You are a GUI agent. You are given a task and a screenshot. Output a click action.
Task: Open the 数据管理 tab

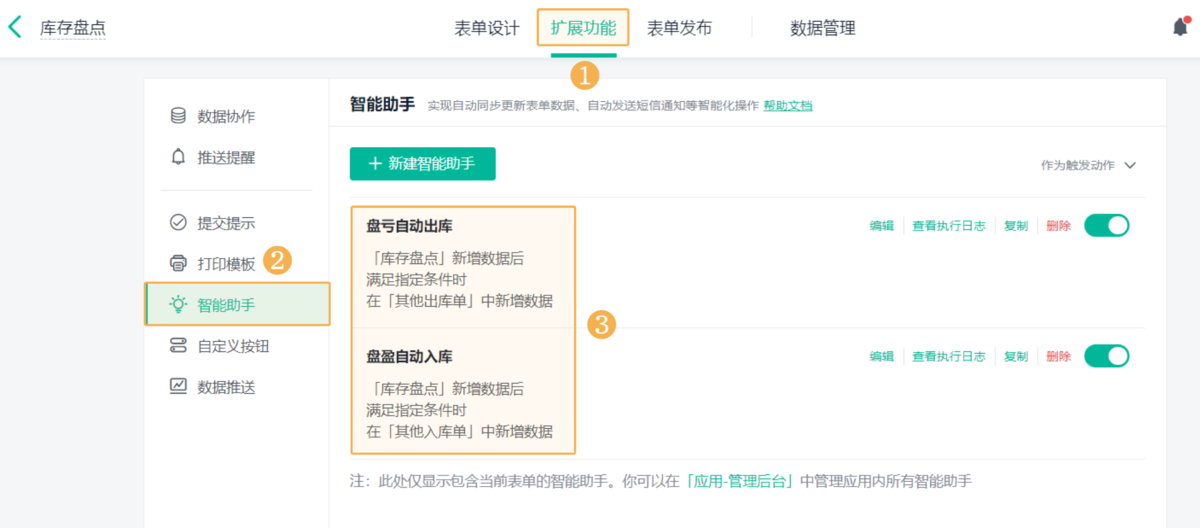coord(822,28)
